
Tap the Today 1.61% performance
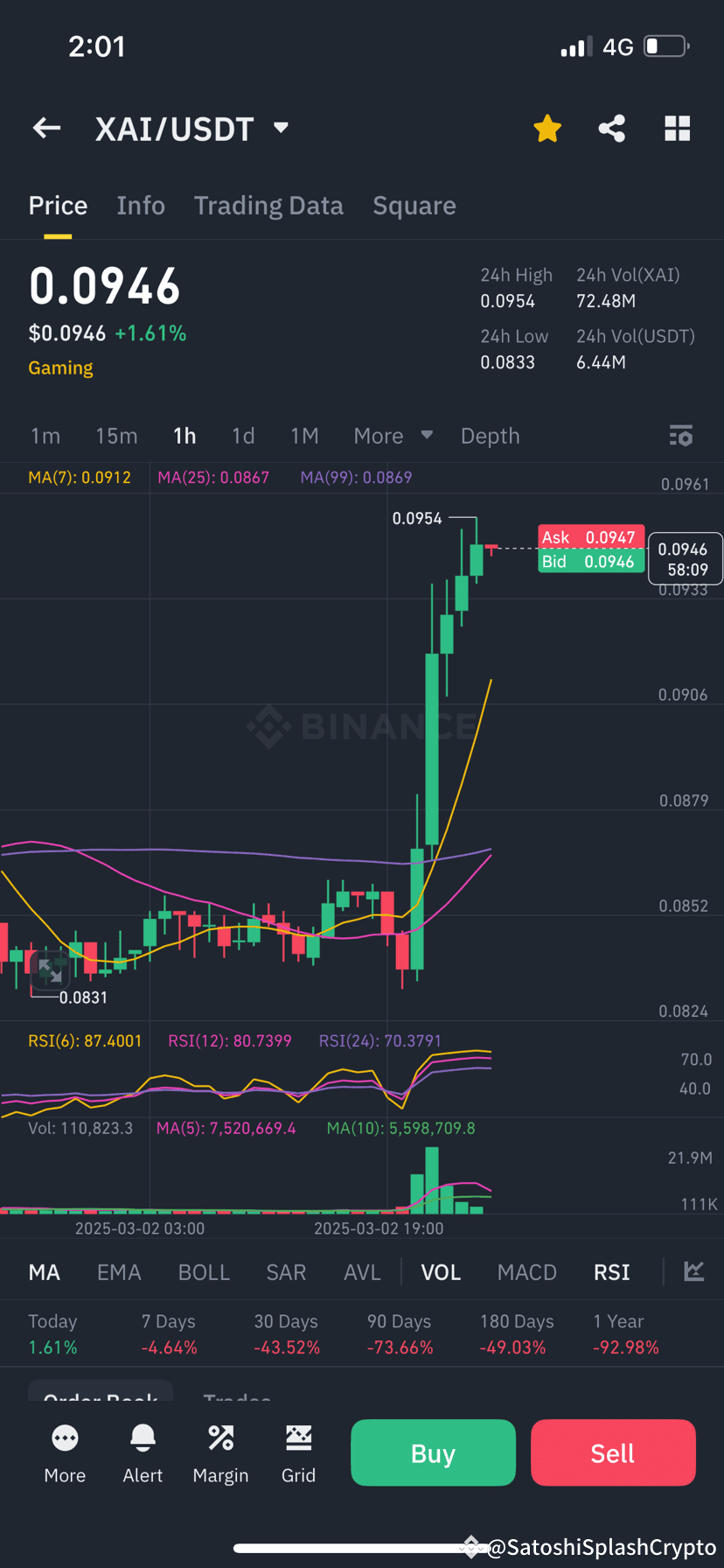tap(52, 1334)
